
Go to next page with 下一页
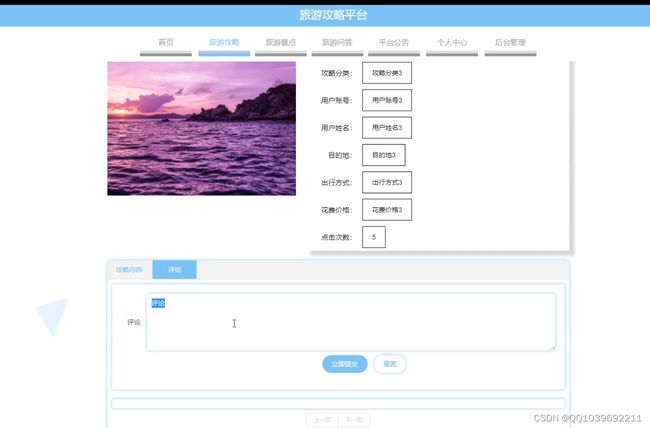click(354, 420)
